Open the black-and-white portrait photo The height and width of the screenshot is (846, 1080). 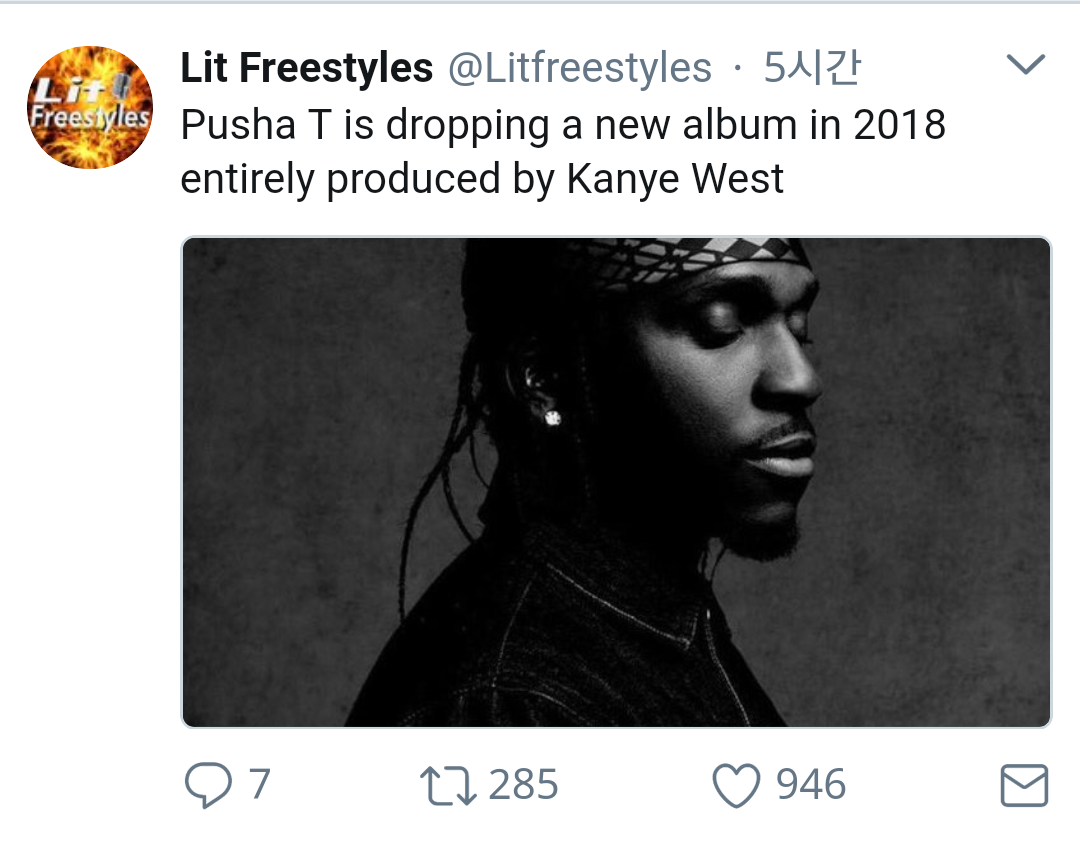click(x=616, y=482)
